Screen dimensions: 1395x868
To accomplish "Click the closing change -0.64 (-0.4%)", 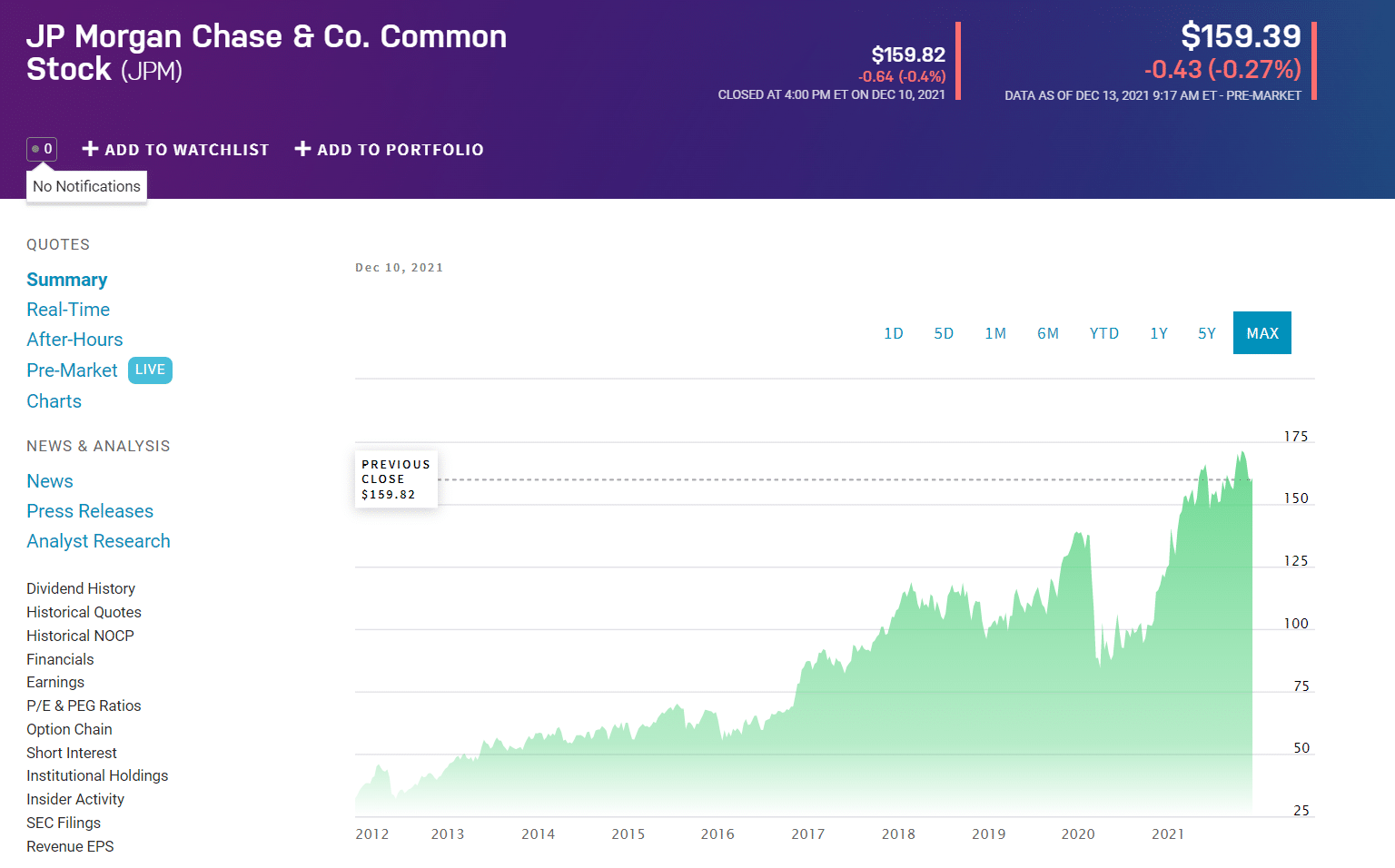I will pos(902,76).
